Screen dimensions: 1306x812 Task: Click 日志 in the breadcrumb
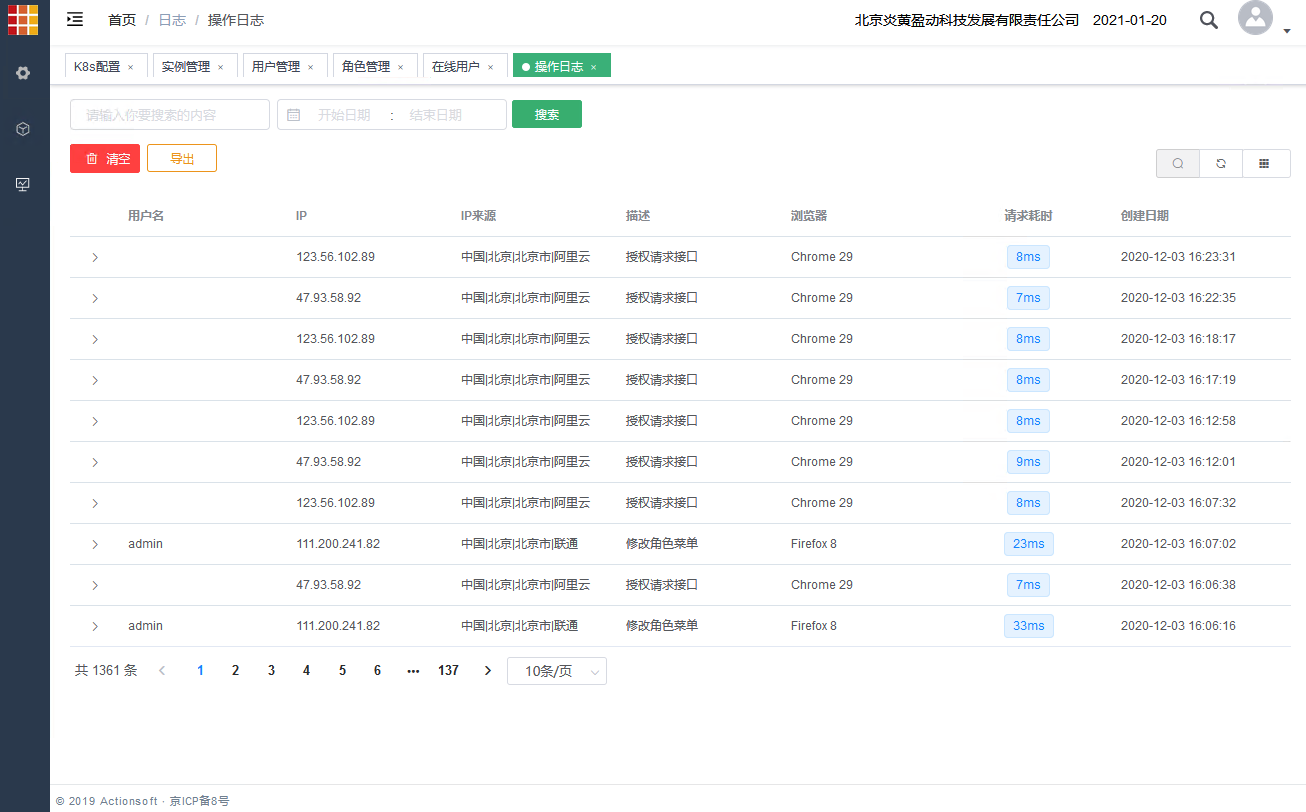point(172,20)
